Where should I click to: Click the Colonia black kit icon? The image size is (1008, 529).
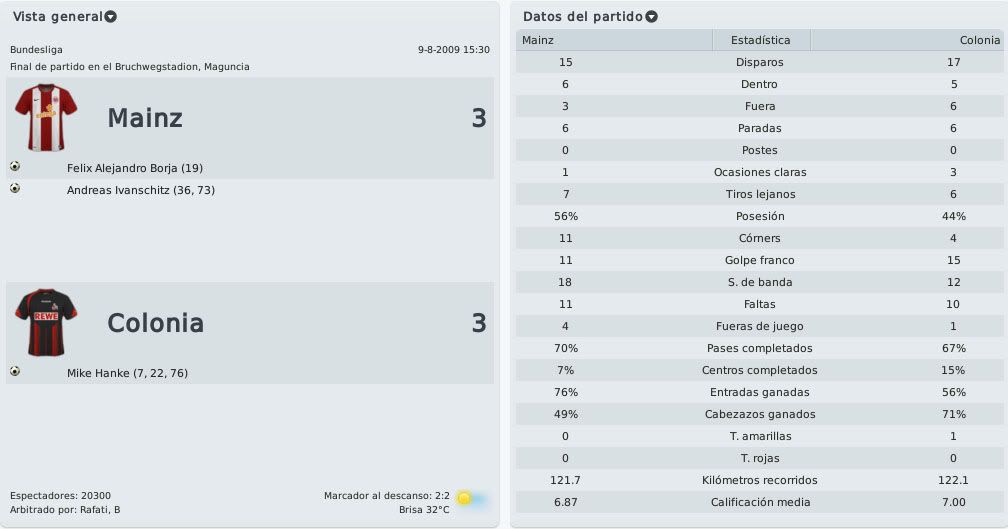click(x=46, y=323)
